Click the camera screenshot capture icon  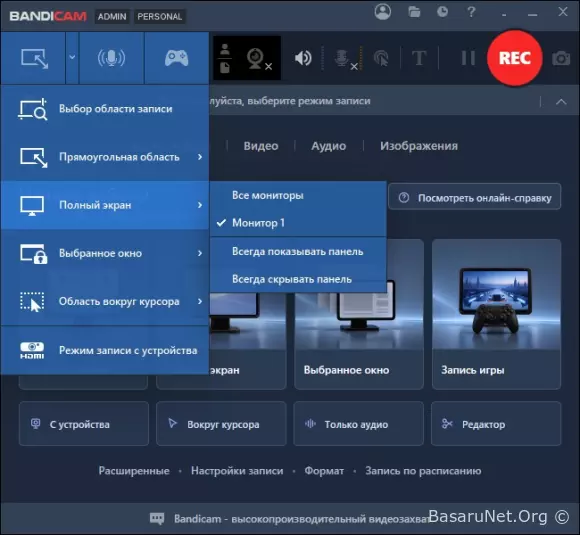(x=561, y=58)
